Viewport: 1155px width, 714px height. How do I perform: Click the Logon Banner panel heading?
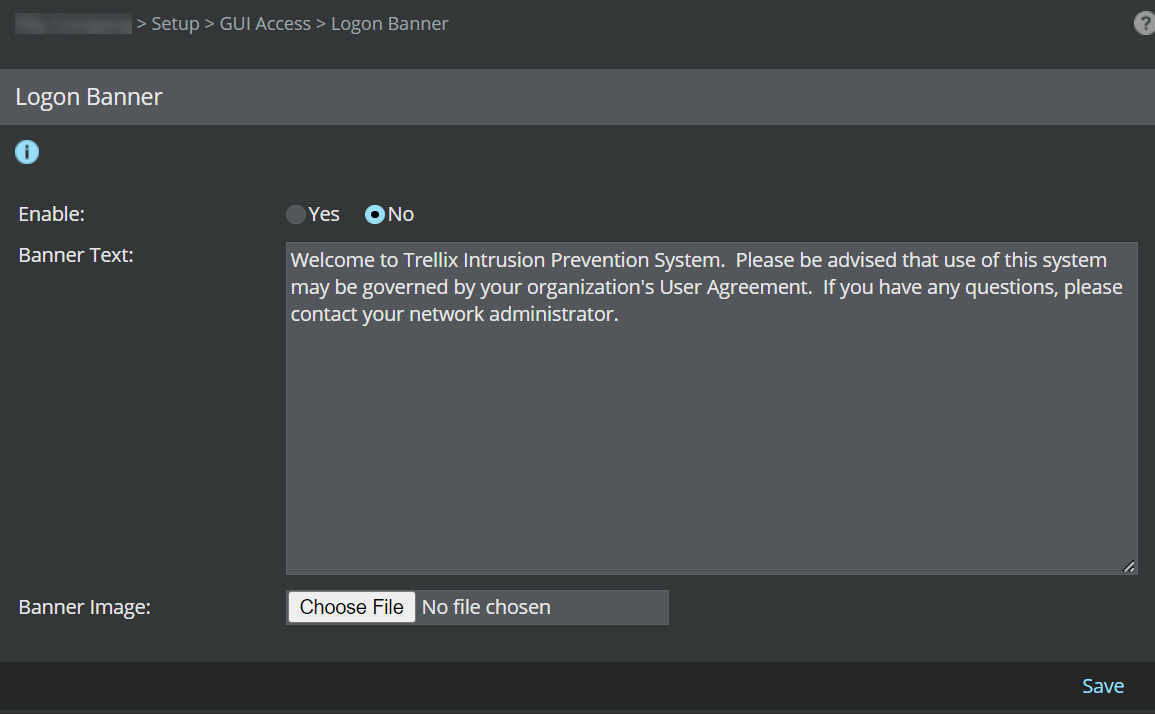pos(89,97)
